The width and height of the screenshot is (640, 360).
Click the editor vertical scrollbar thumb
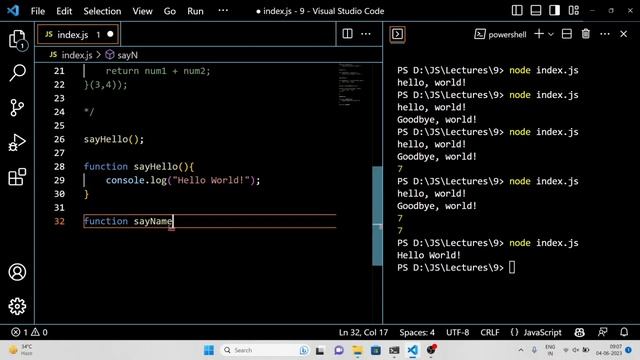point(377,216)
